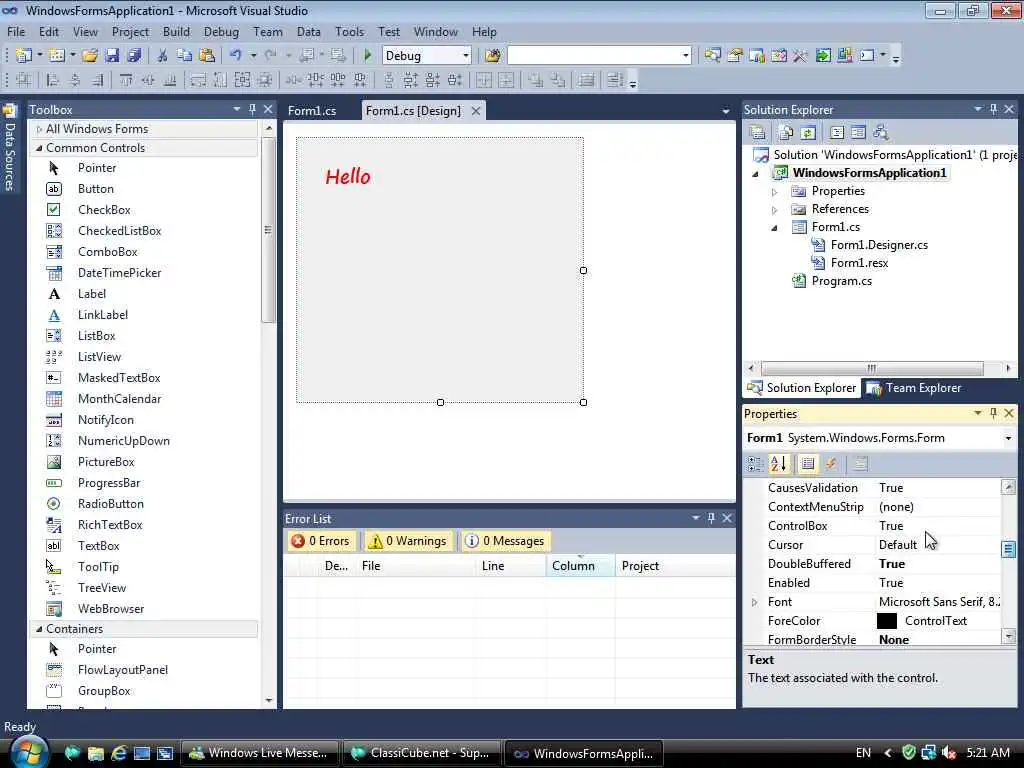1024x768 pixels.
Task: Collapse the Common Controls group
Action: click(x=39, y=148)
